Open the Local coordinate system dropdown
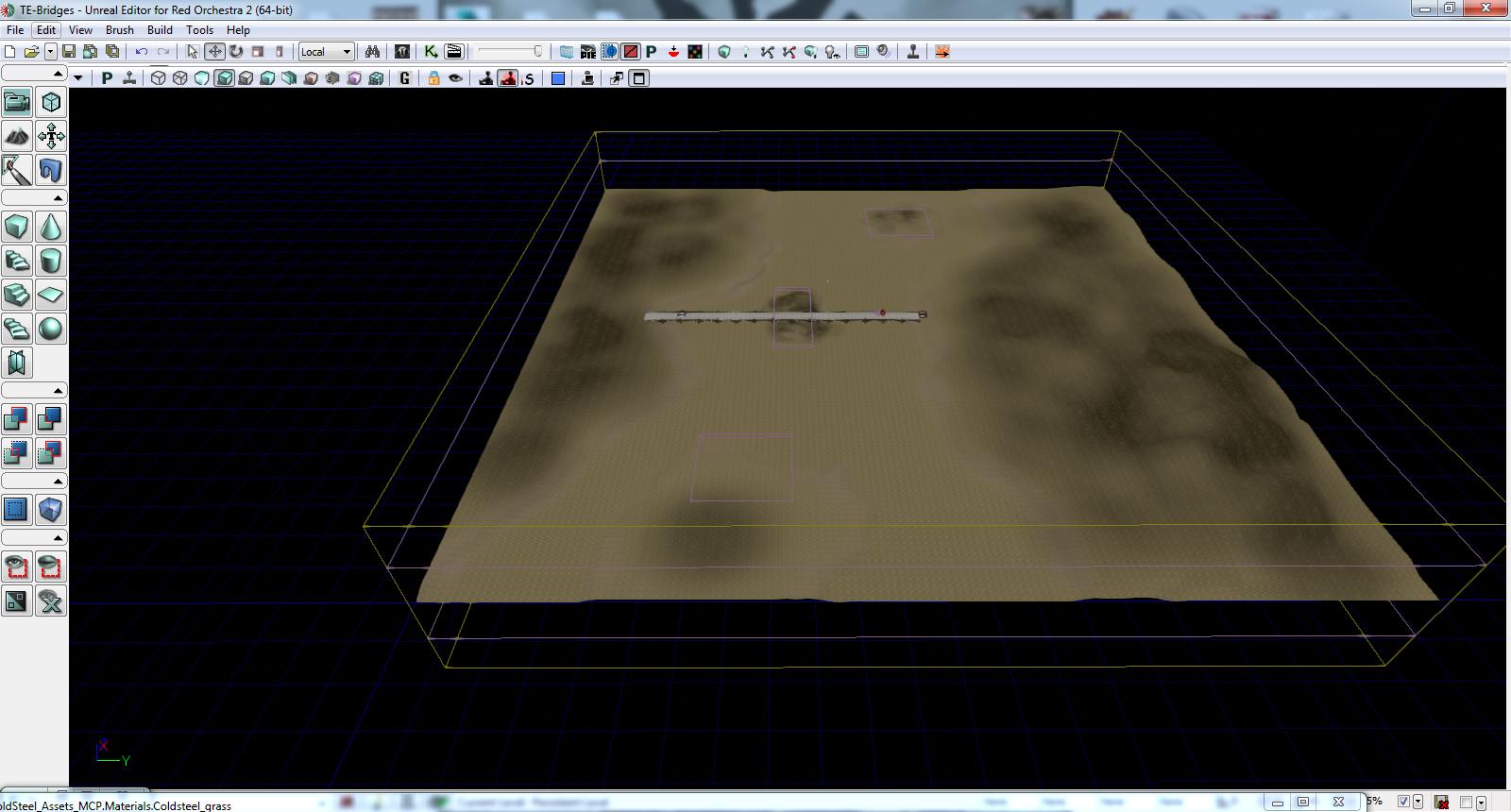Image resolution: width=1511 pixels, height=812 pixels. point(326,52)
